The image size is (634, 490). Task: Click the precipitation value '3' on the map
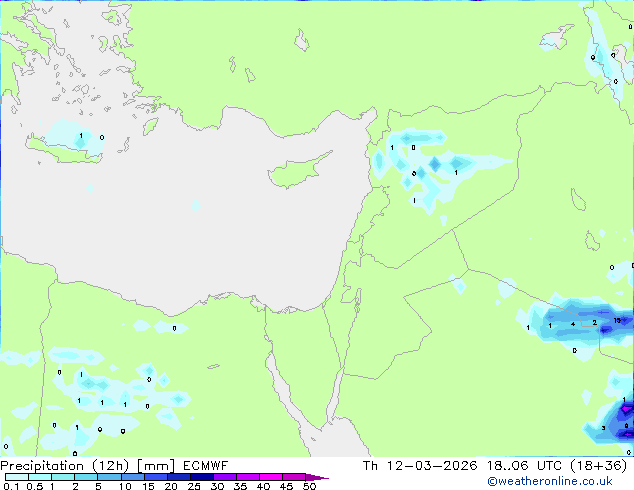(x=603, y=428)
